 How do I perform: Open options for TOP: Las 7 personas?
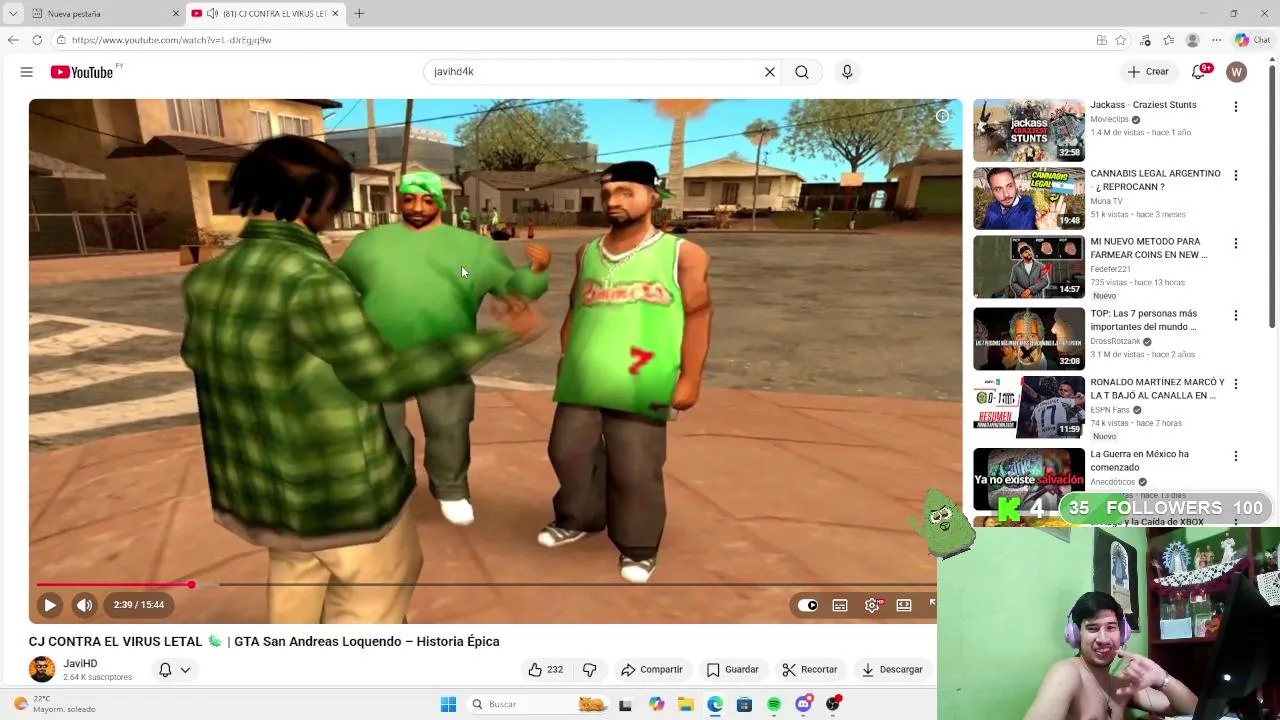pos(1236,316)
